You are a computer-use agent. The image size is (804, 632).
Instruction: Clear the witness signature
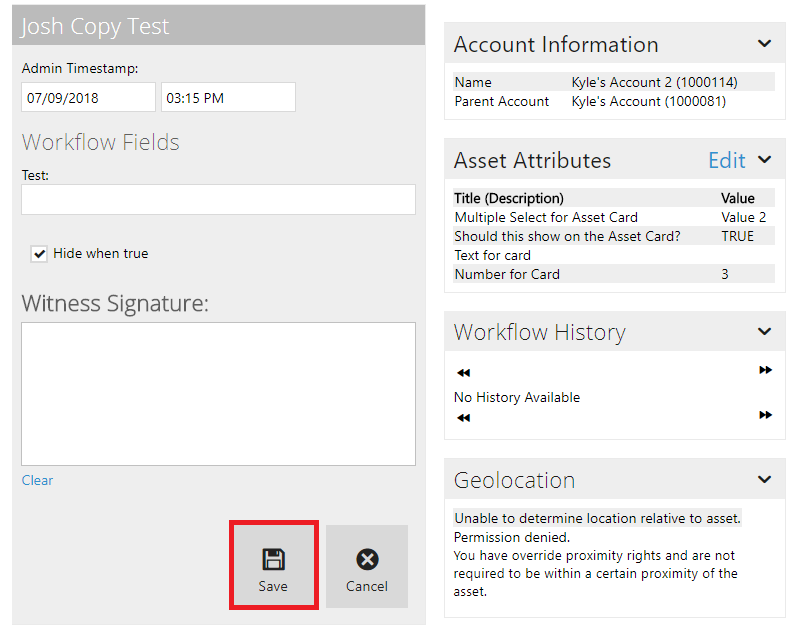click(38, 481)
